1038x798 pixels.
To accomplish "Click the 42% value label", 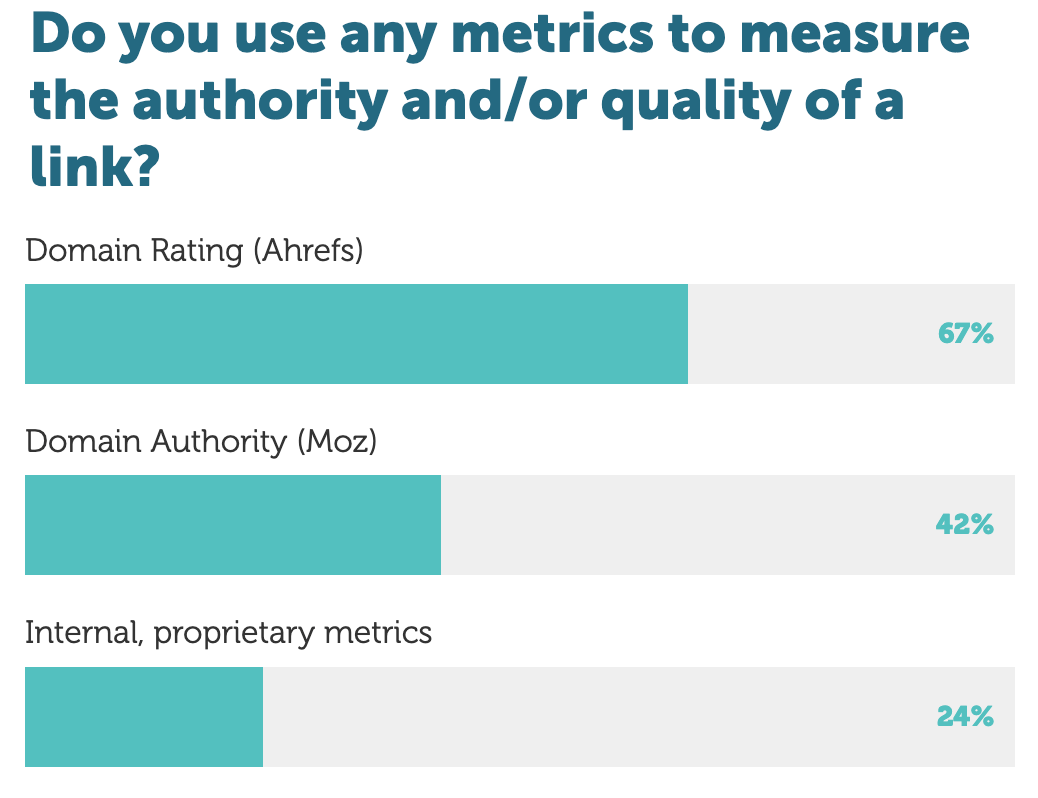I will (x=965, y=525).
